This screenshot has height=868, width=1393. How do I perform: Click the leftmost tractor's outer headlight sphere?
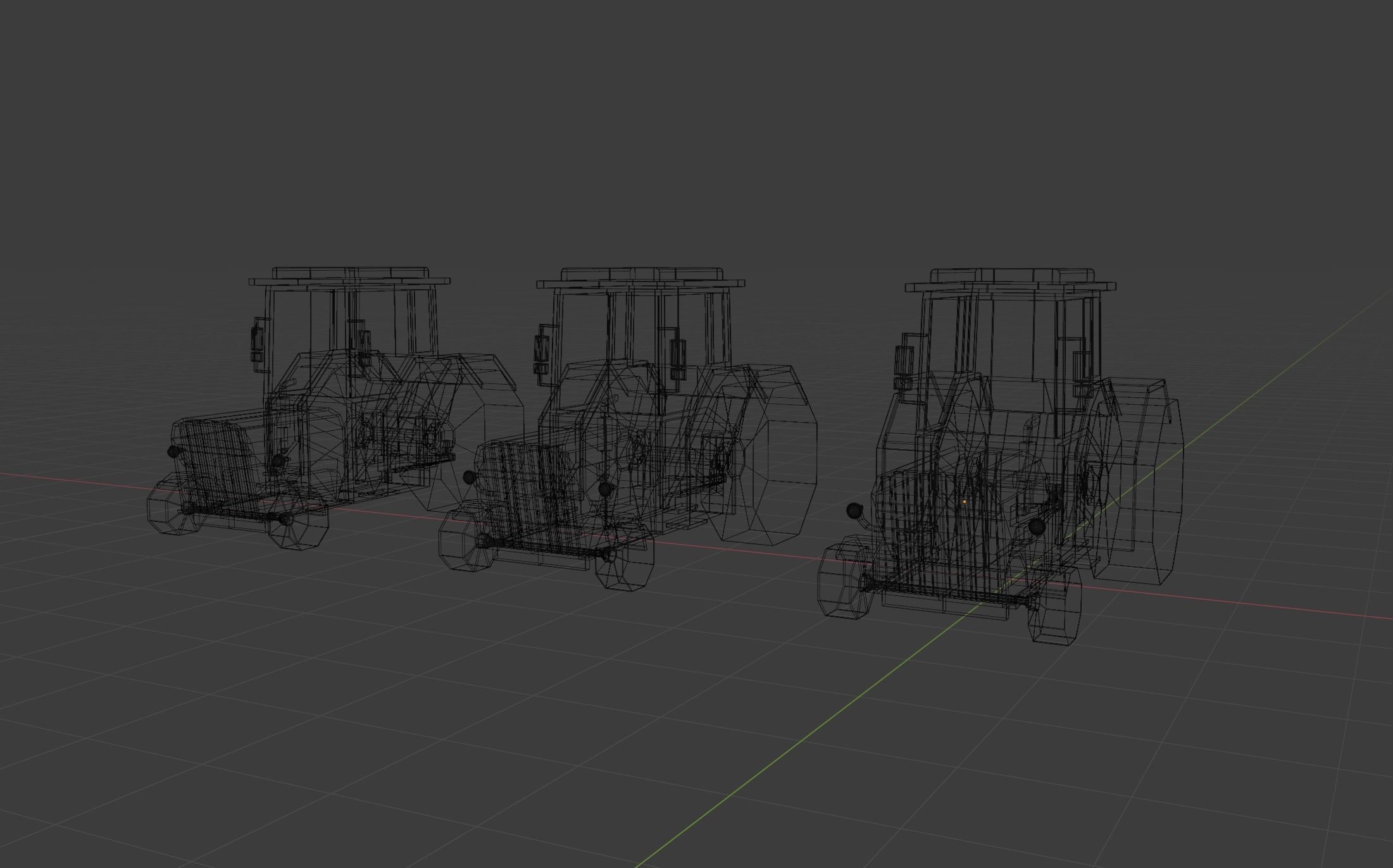(x=173, y=451)
